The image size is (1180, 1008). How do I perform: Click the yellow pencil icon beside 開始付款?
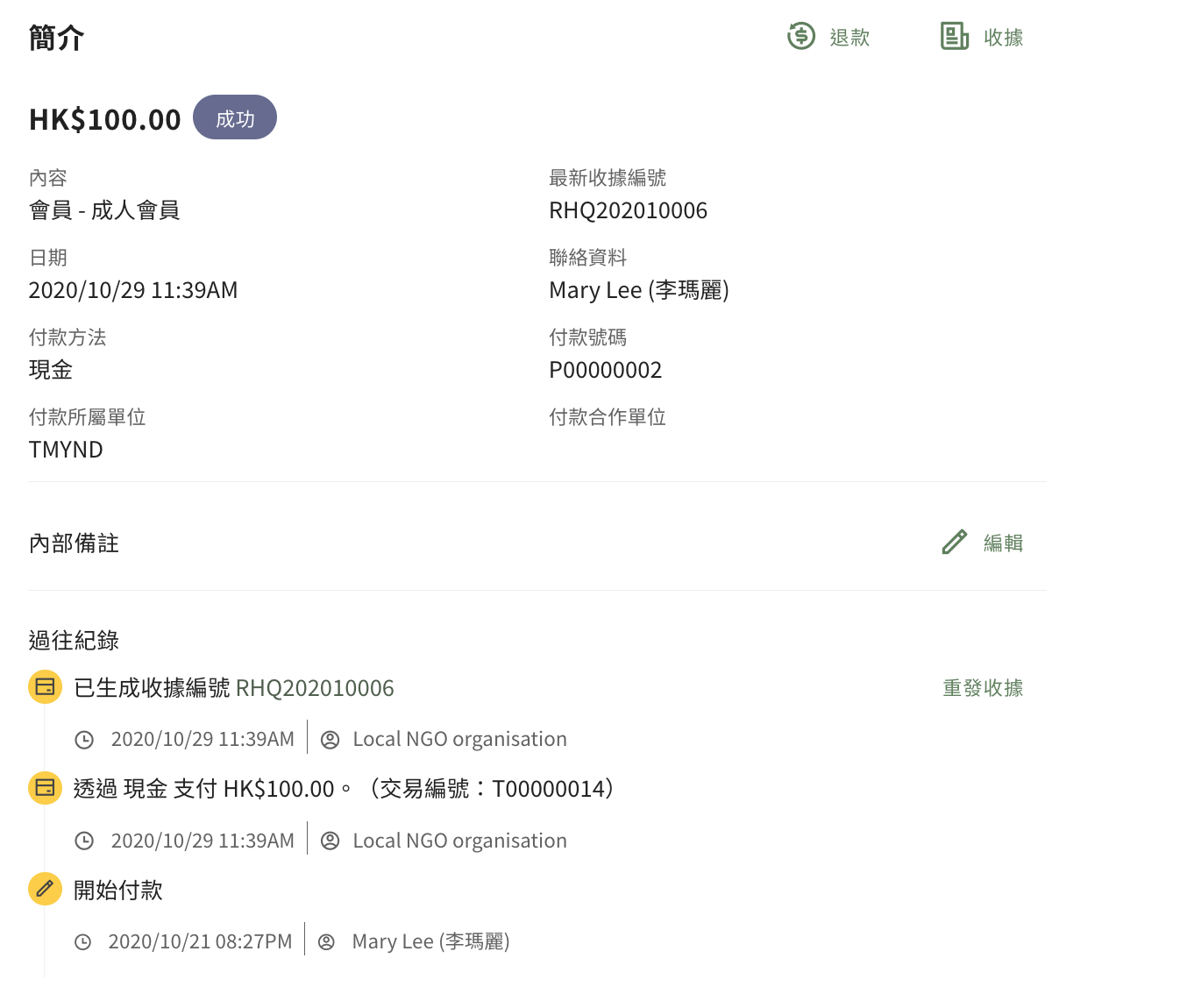click(45, 889)
